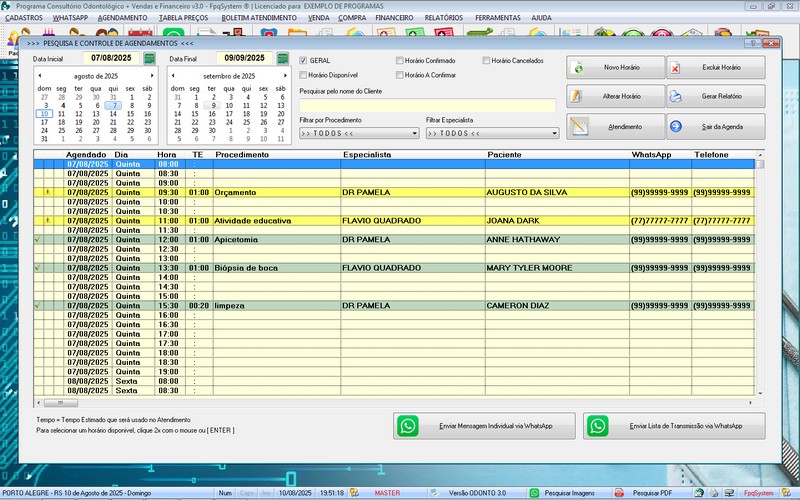Go to previous month in agosto calendar
Screen dimensions: 800x500
click(40, 76)
